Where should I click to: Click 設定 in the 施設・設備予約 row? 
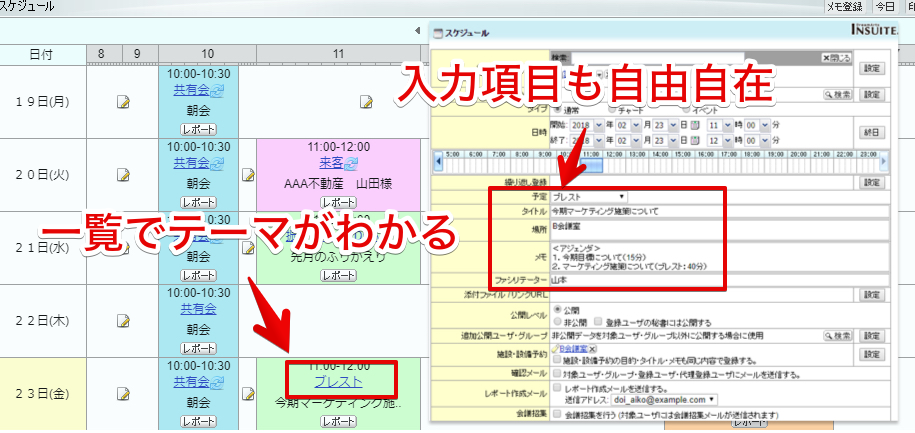point(871,354)
